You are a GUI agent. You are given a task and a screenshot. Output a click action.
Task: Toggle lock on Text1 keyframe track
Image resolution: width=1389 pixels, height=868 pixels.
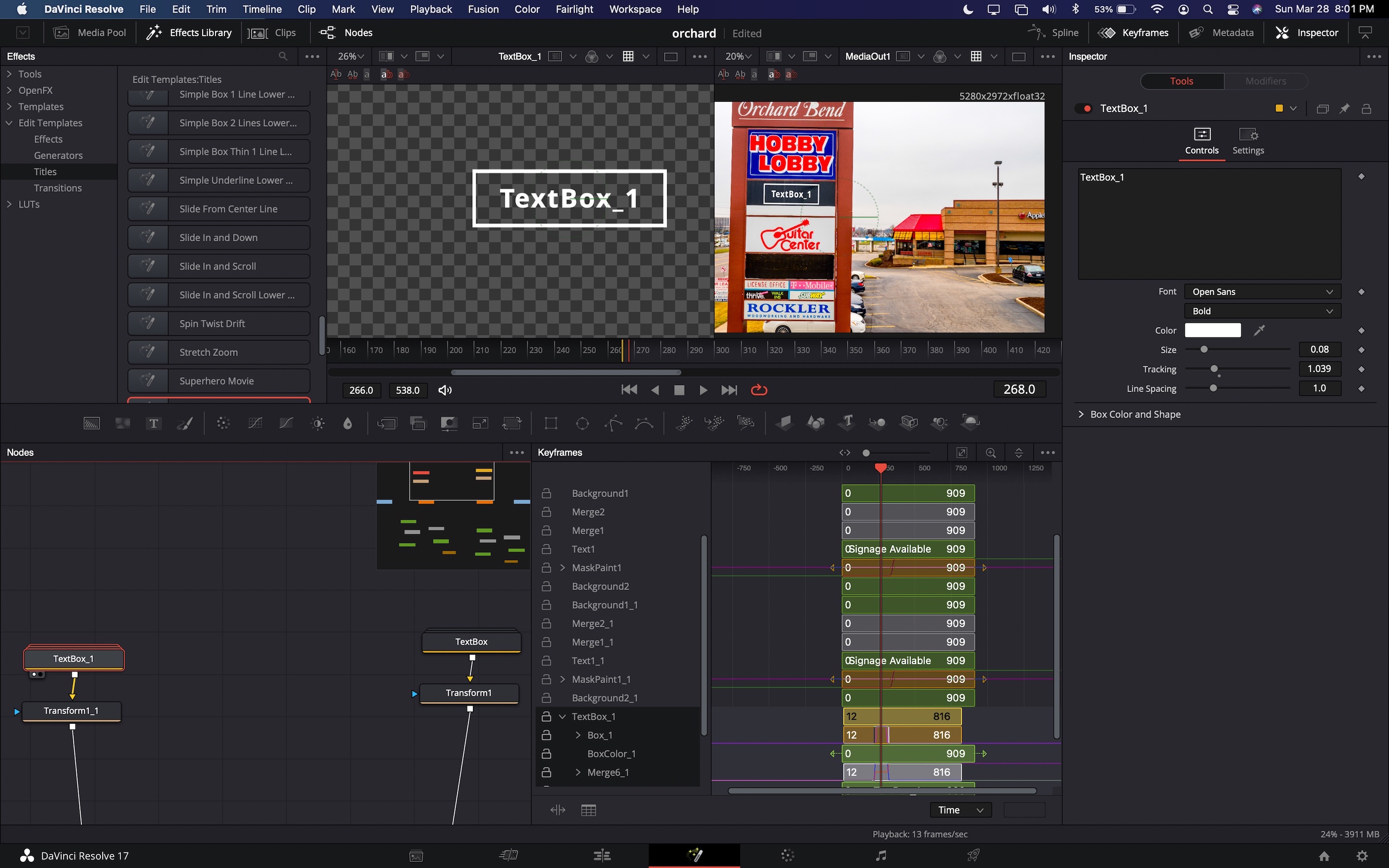[546, 549]
